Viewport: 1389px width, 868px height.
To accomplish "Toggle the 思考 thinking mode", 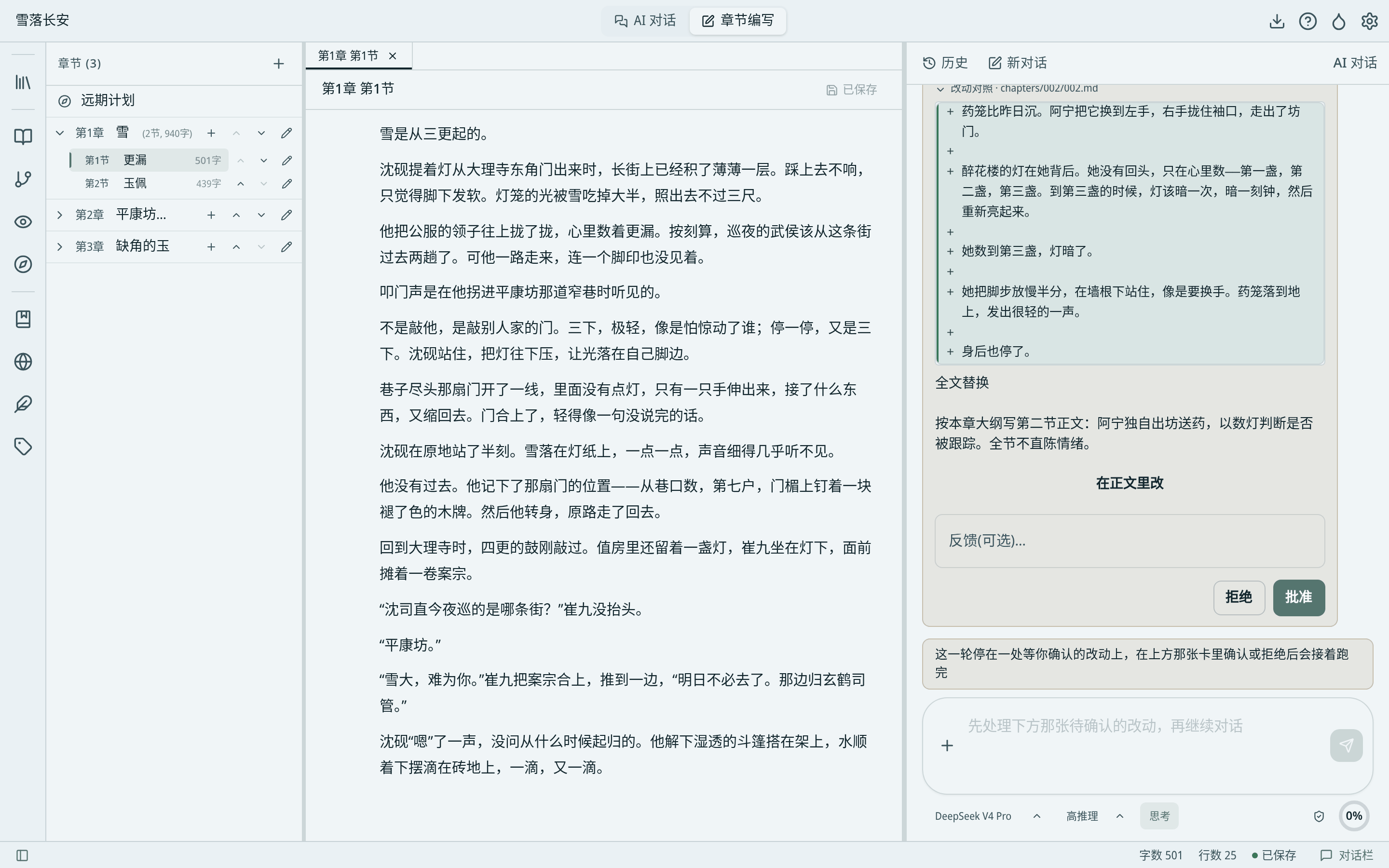I will (1159, 816).
